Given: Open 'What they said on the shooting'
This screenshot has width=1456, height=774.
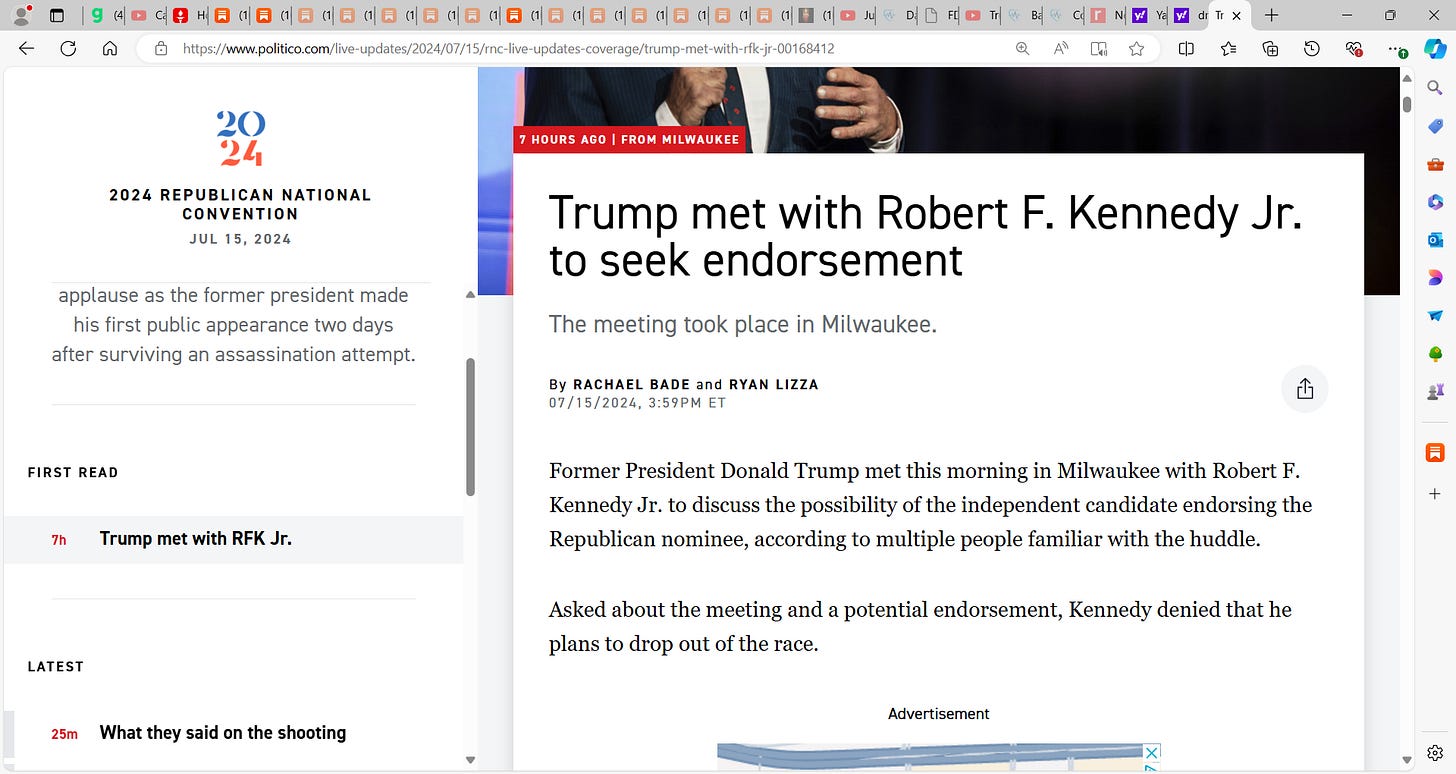Looking at the screenshot, I should [223, 733].
